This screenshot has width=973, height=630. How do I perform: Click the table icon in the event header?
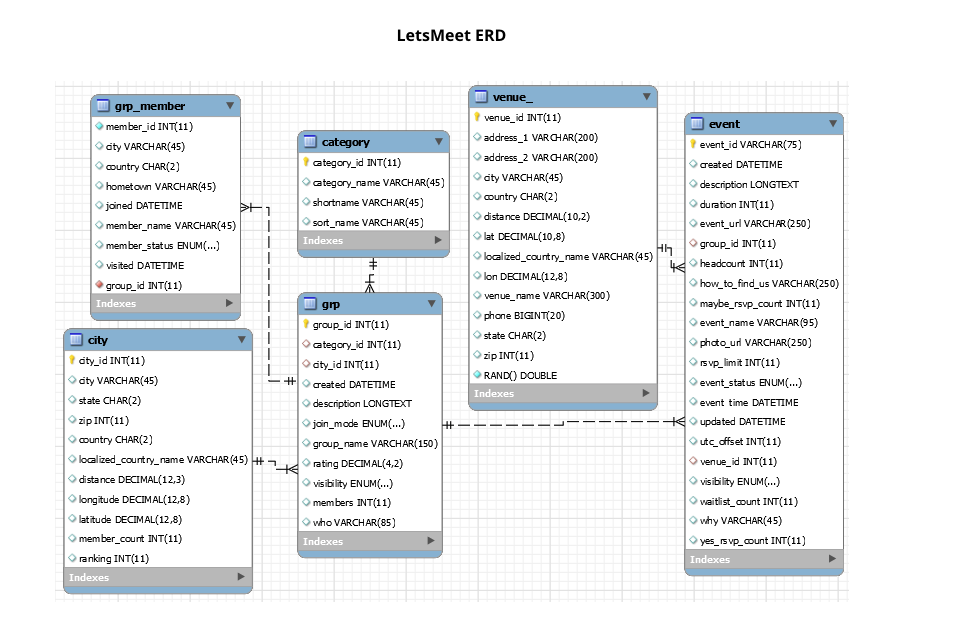697,124
